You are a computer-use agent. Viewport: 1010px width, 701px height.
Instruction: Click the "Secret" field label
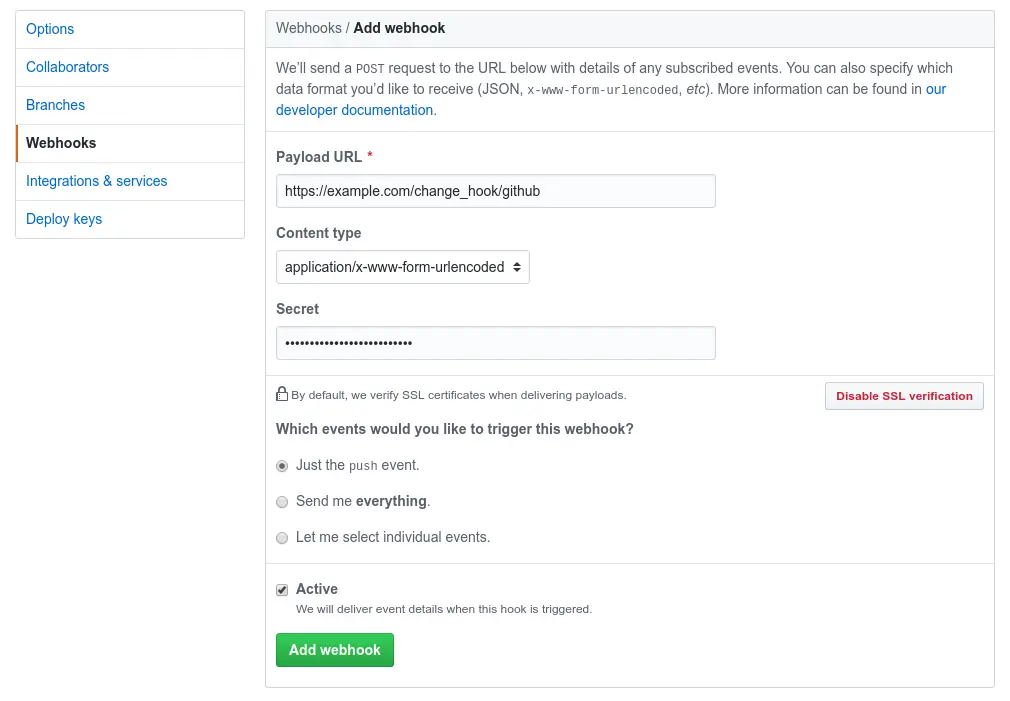pos(297,309)
